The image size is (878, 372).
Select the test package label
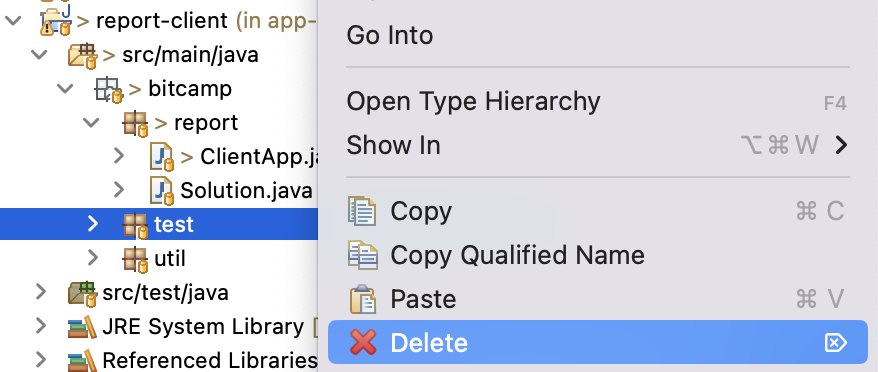(174, 225)
